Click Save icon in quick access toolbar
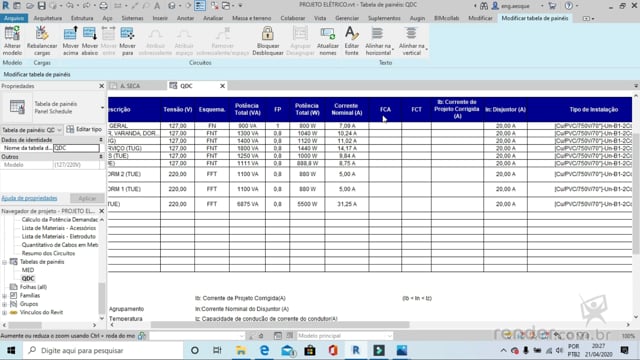Image resolution: width=640 pixels, height=360 pixels. coord(42,6)
